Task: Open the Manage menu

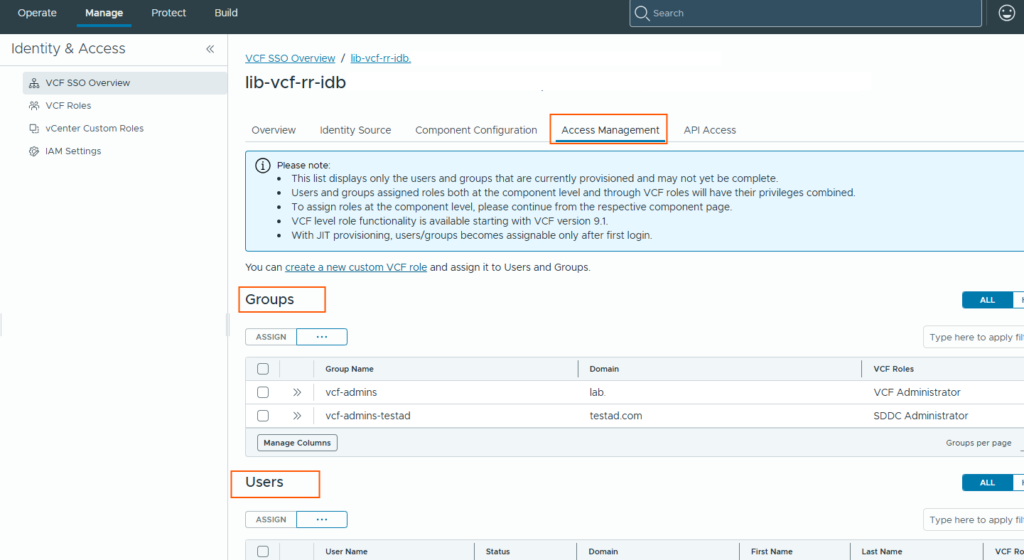Action: click(104, 13)
